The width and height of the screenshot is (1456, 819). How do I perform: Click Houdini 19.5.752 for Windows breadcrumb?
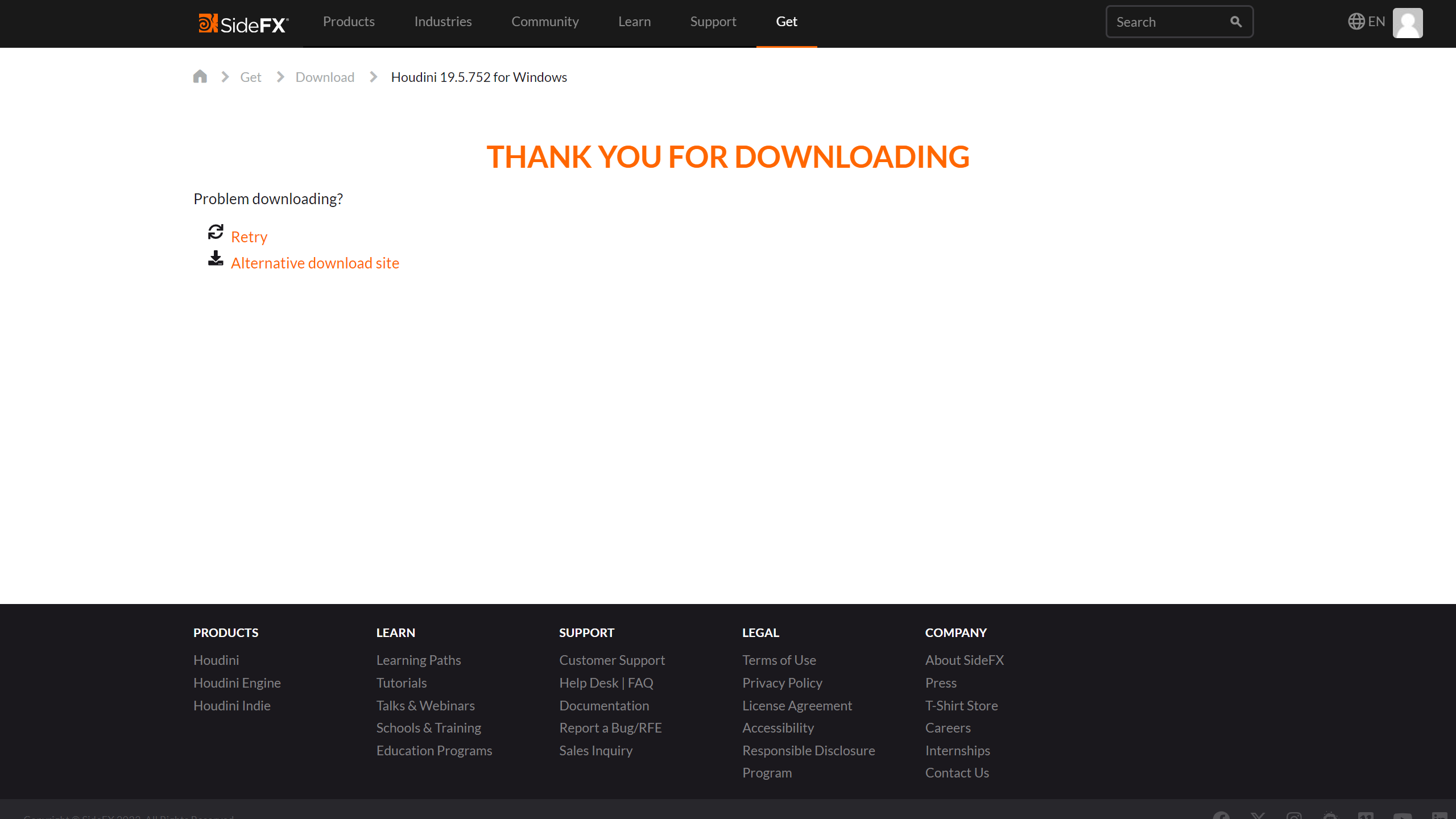pos(479,77)
